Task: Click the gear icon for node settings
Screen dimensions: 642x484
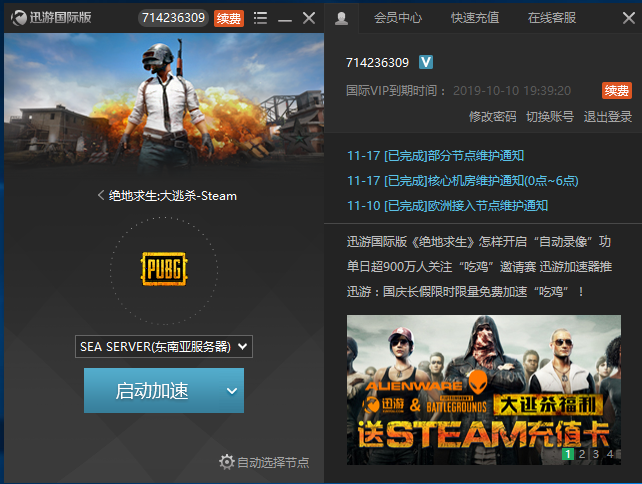Action: pyautogui.click(x=226, y=462)
